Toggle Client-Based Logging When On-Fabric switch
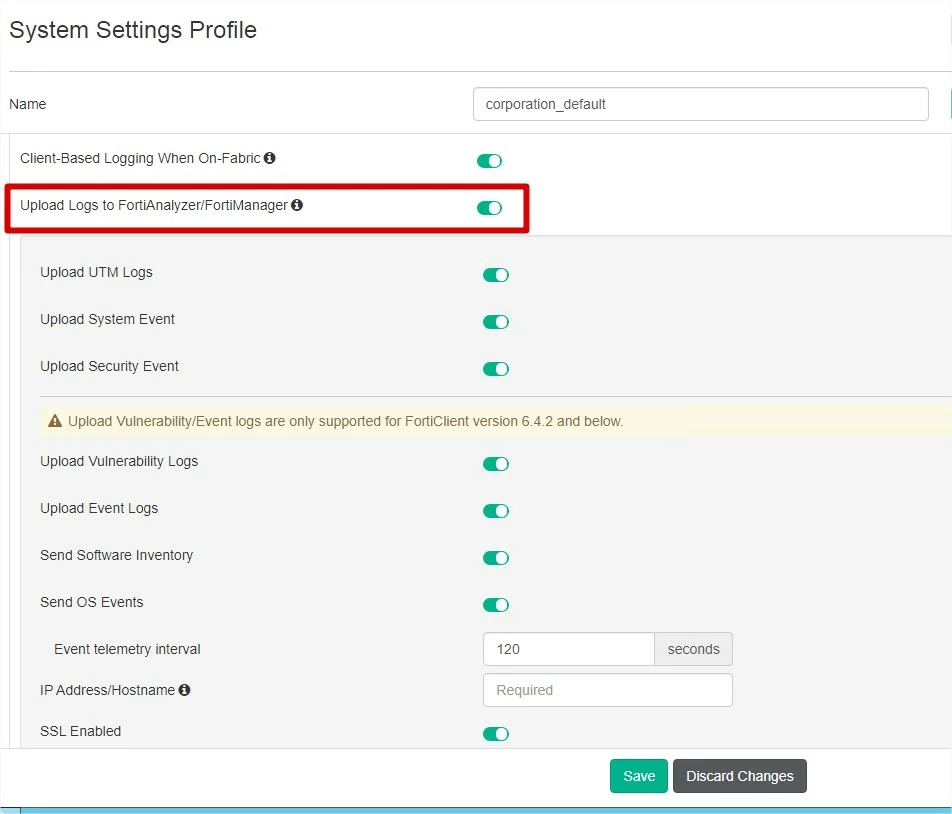 [x=489, y=161]
